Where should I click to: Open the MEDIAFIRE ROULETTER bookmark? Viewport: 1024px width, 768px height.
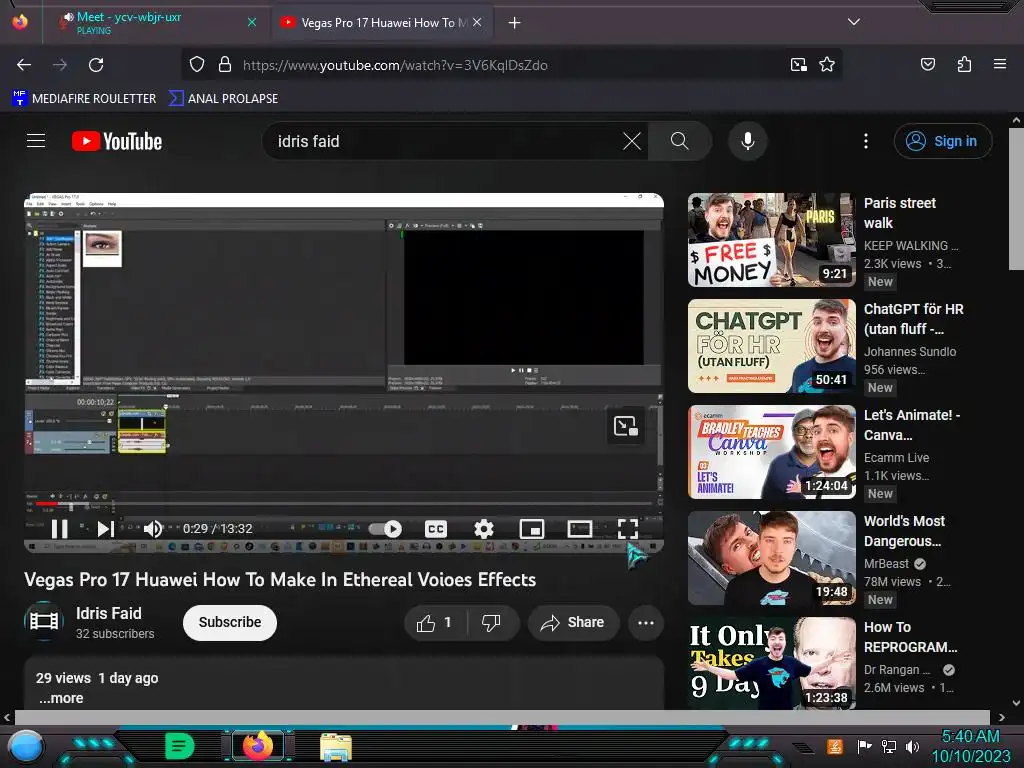pos(84,99)
